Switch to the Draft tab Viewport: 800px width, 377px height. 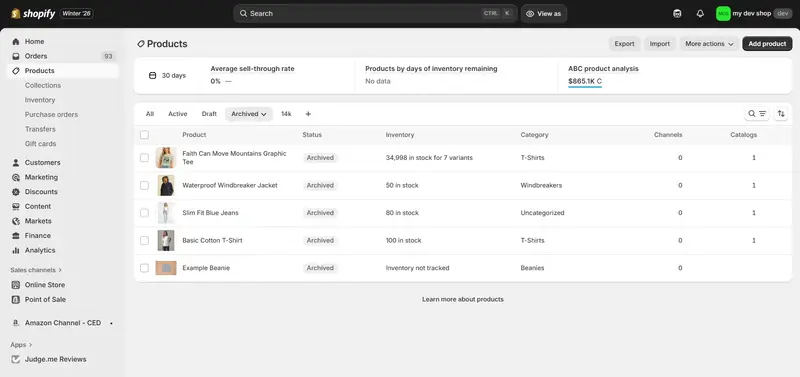[209, 114]
